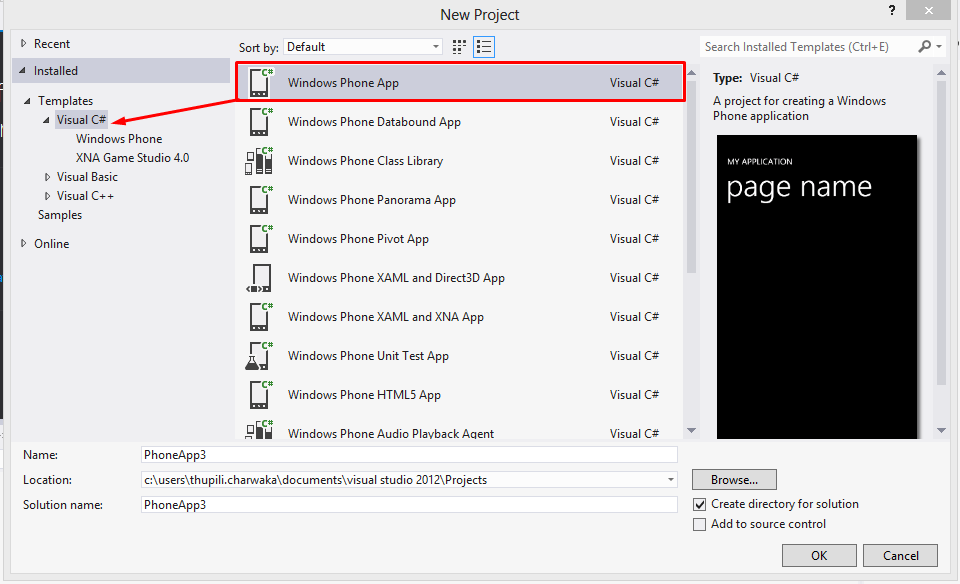Expand the Visual Basic node
This screenshot has height=584, width=960.
(47, 177)
